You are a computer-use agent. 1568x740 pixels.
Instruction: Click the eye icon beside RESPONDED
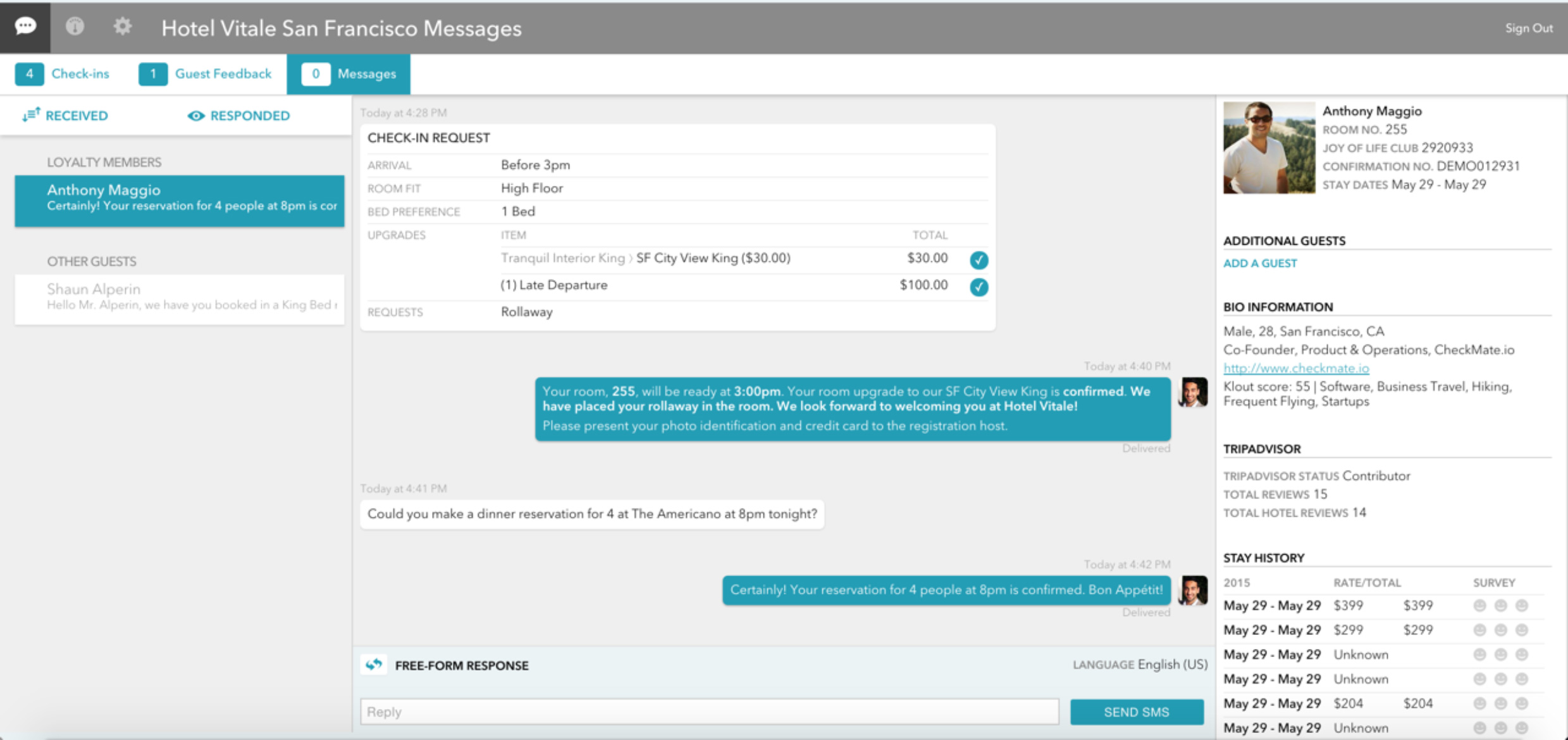tap(196, 116)
